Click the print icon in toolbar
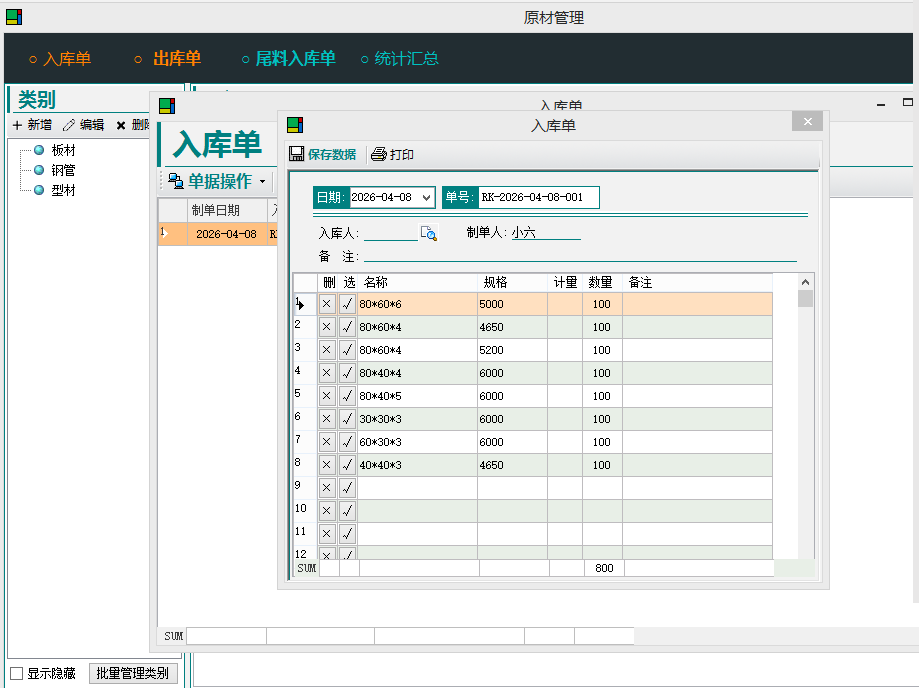 click(379, 154)
